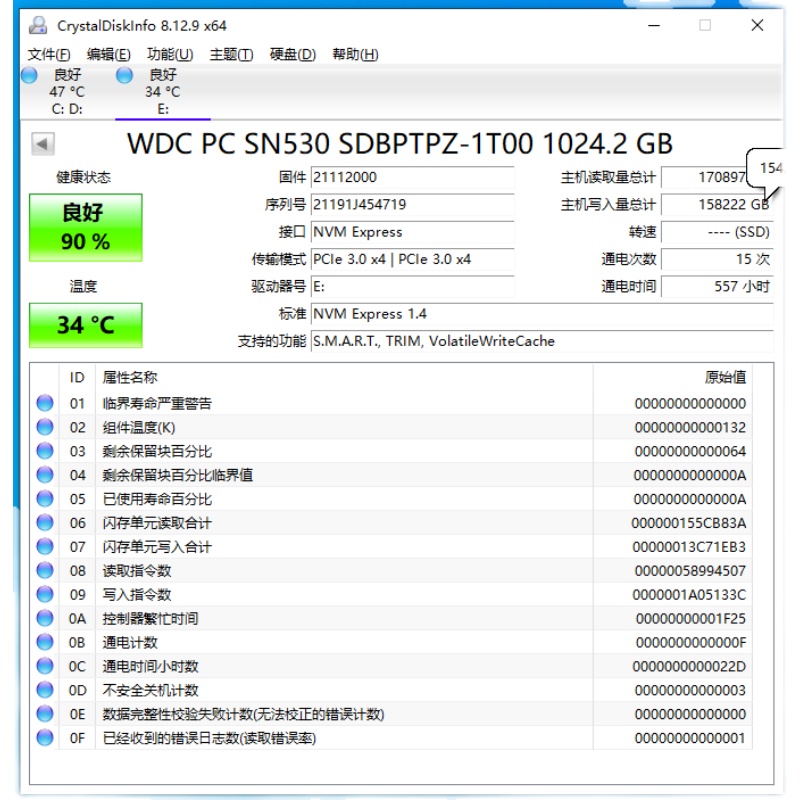Click raw value 0000000000132

pos(690,428)
